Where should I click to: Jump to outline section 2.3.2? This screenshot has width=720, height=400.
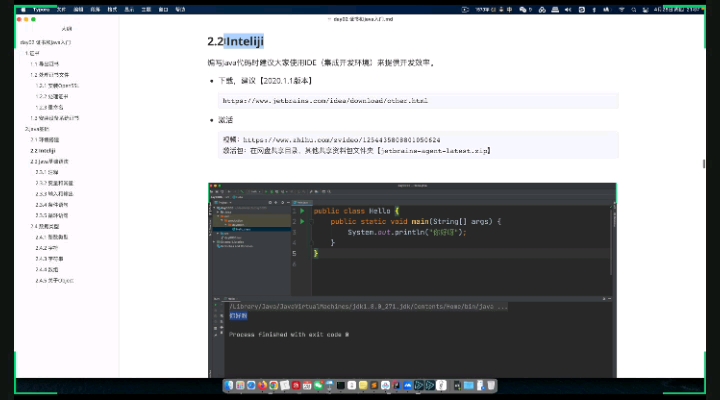pyautogui.click(x=54, y=183)
